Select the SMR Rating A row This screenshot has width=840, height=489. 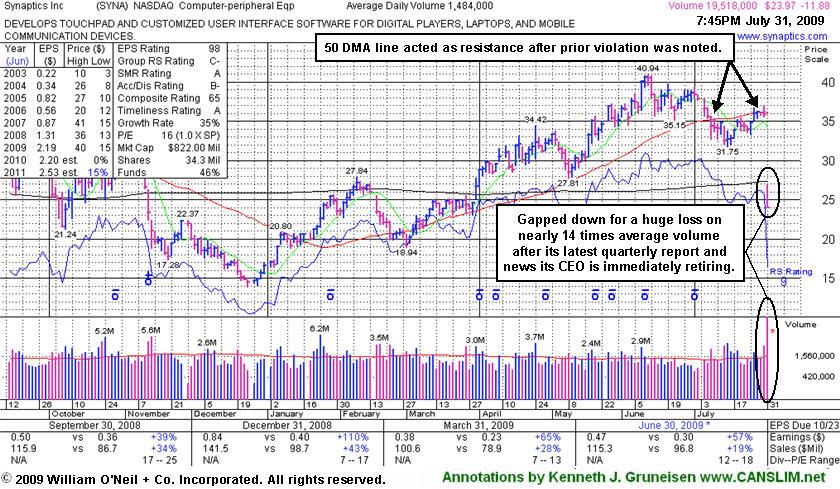pos(168,73)
